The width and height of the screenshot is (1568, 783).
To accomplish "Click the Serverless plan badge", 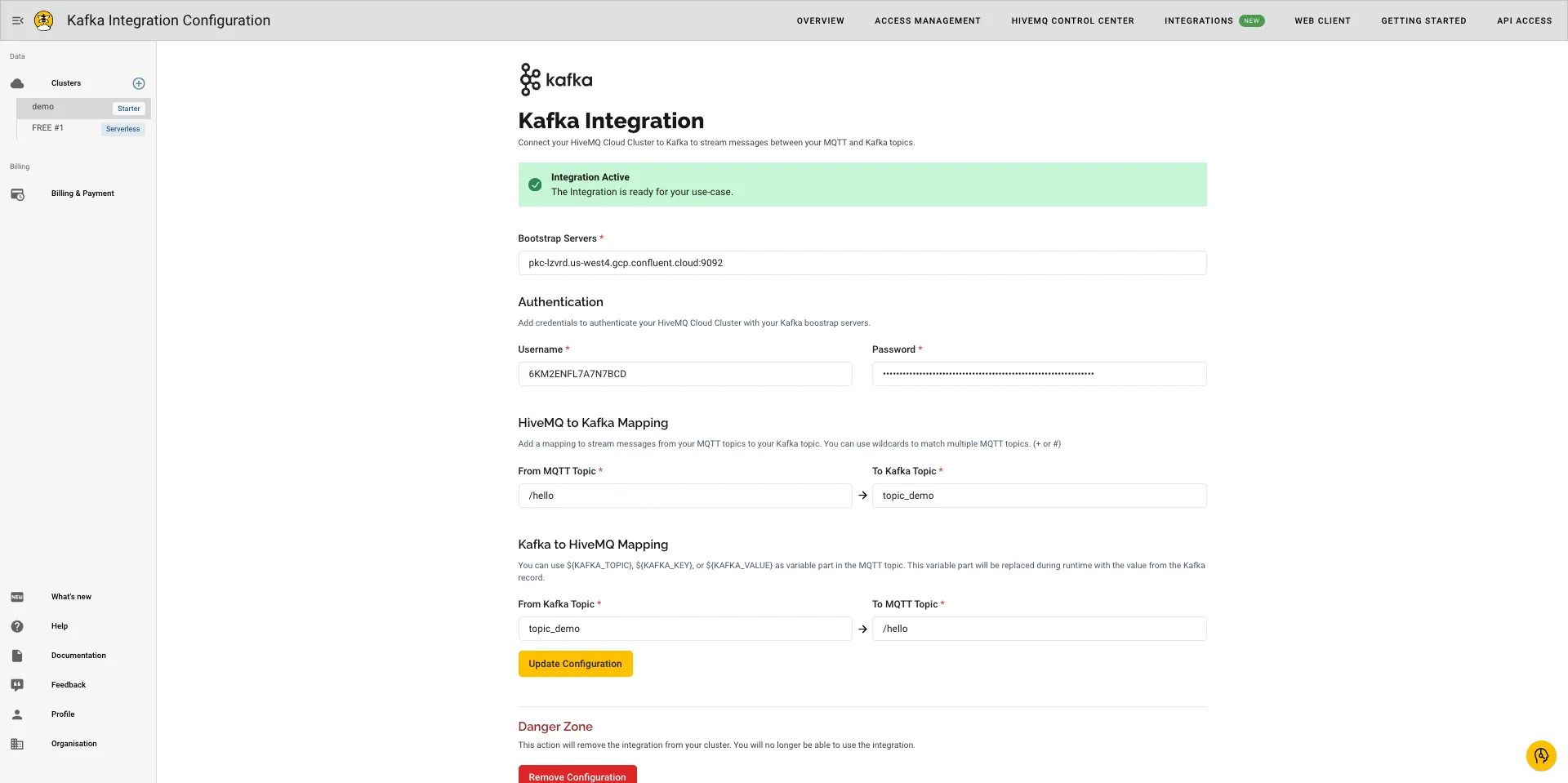I will coord(123,129).
